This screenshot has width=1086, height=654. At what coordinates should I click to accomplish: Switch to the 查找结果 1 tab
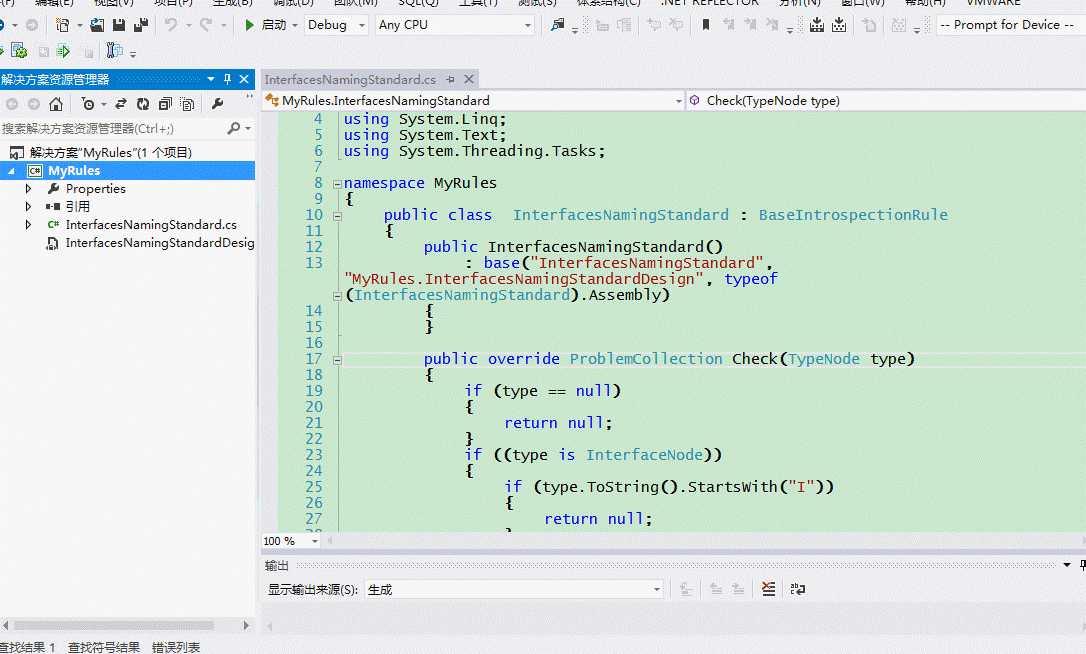(28, 647)
